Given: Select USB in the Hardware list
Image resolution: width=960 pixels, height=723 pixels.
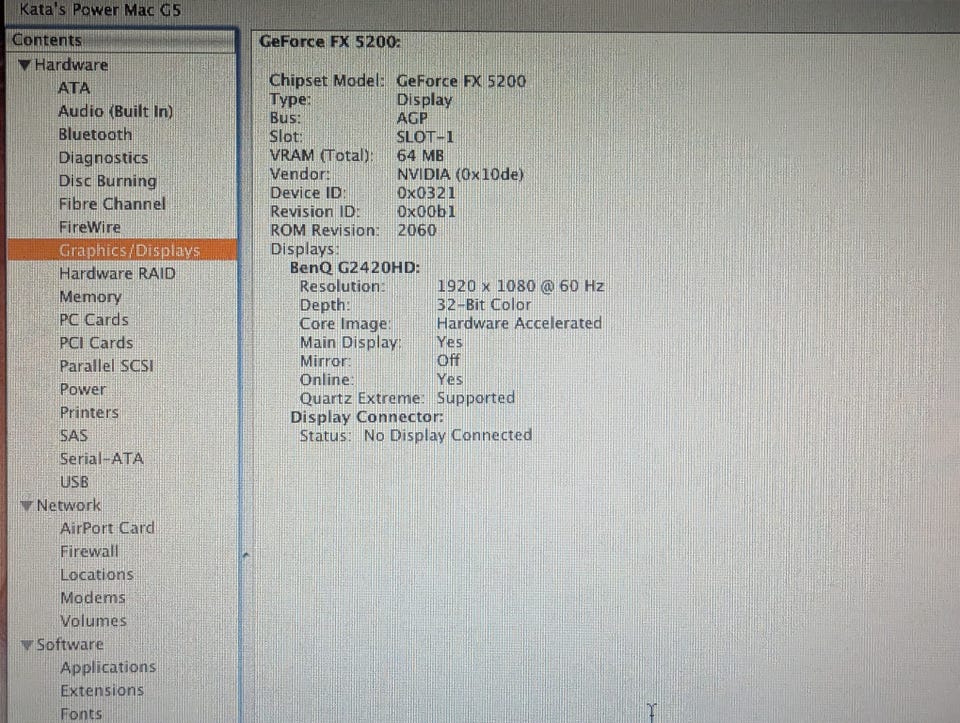Looking at the screenshot, I should (75, 482).
